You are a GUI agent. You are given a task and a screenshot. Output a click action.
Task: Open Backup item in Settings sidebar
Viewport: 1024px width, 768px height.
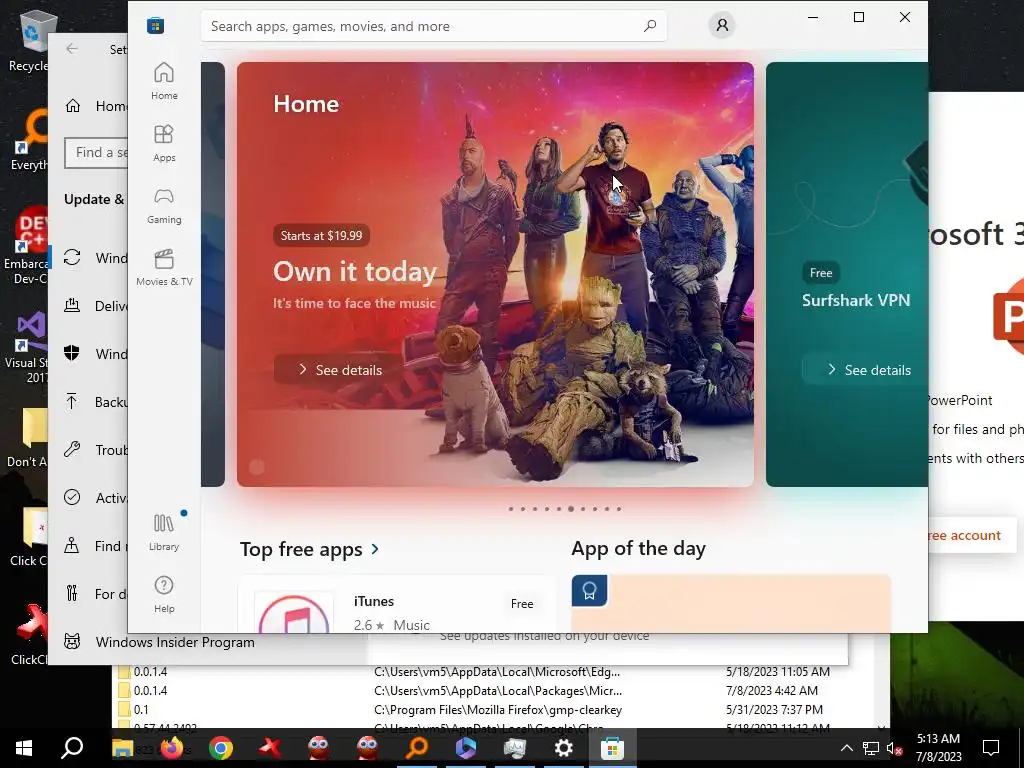point(89,402)
